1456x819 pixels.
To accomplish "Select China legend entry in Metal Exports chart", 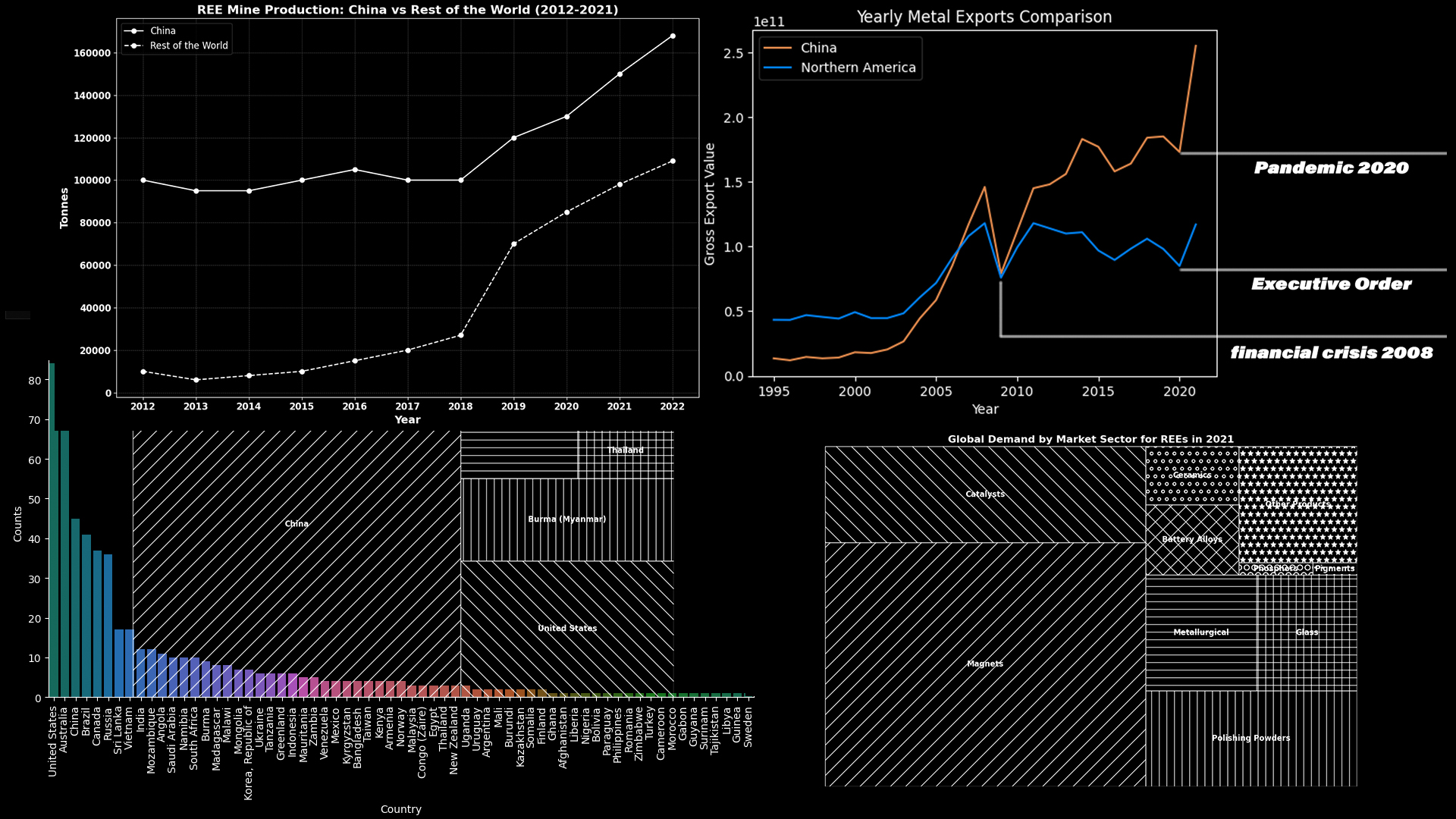I will click(801, 48).
